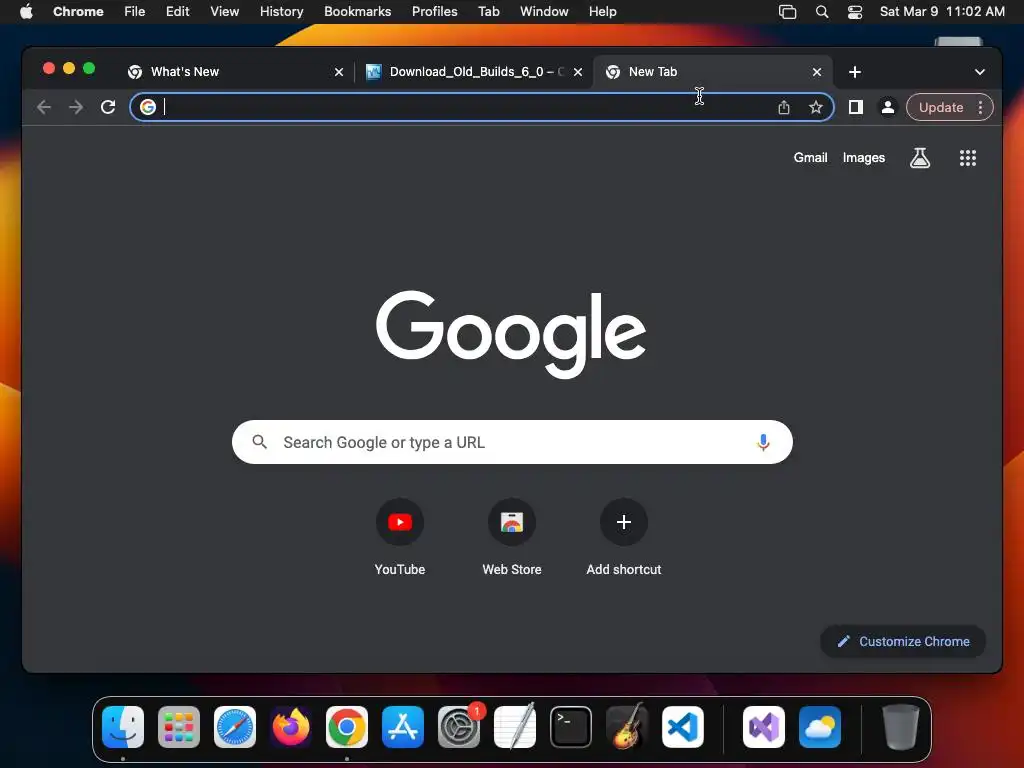Launch Safari from the Dock
Viewport: 1024px width, 768px height.
pyautogui.click(x=235, y=727)
